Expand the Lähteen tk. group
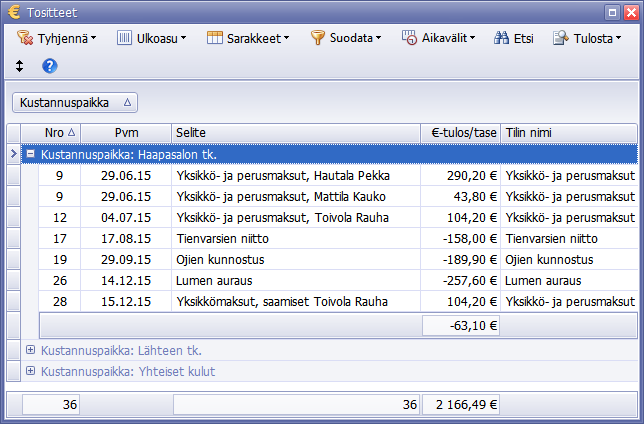644x424 pixels. pos(30,350)
